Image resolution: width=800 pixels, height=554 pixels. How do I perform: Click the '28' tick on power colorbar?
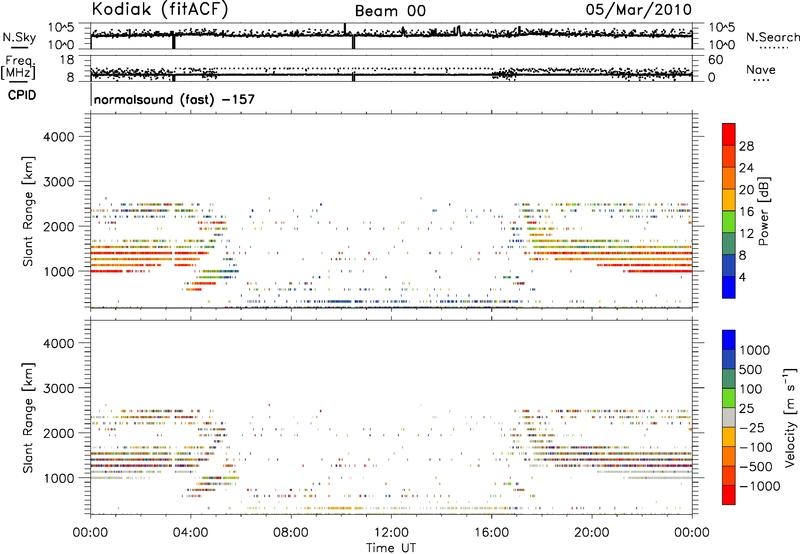(x=746, y=146)
